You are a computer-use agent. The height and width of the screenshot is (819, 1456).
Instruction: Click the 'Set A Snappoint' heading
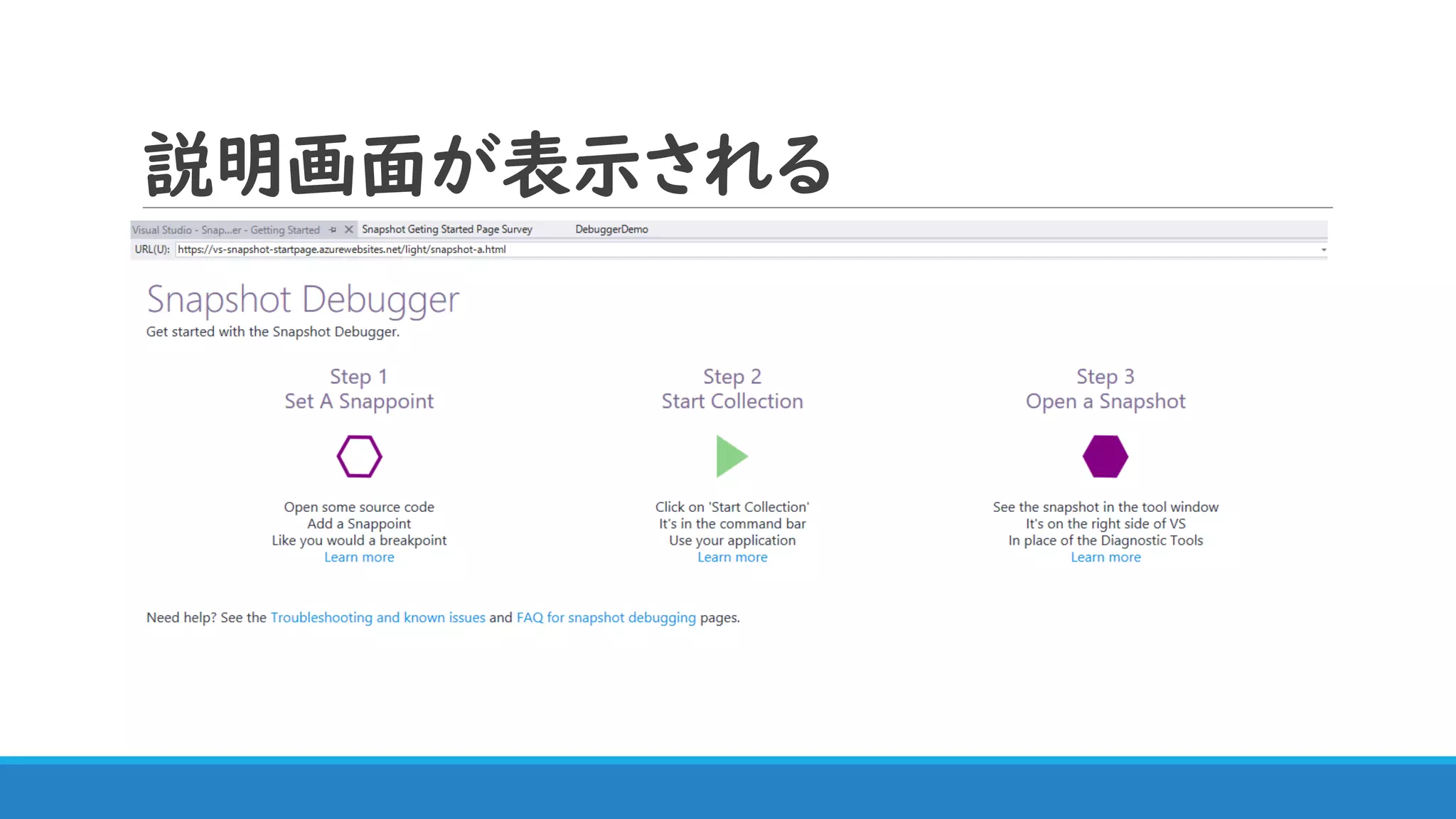(x=359, y=402)
